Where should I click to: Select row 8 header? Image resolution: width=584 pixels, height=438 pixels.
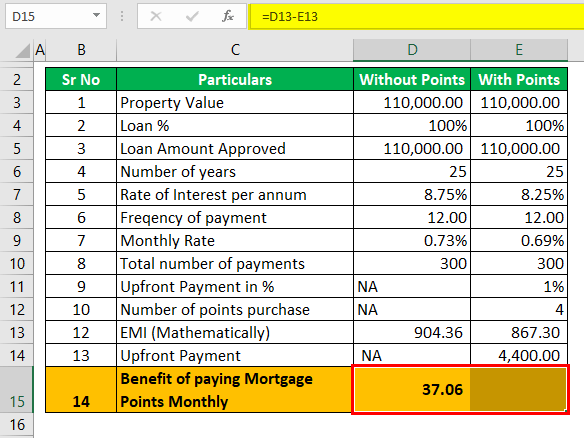(x=17, y=218)
